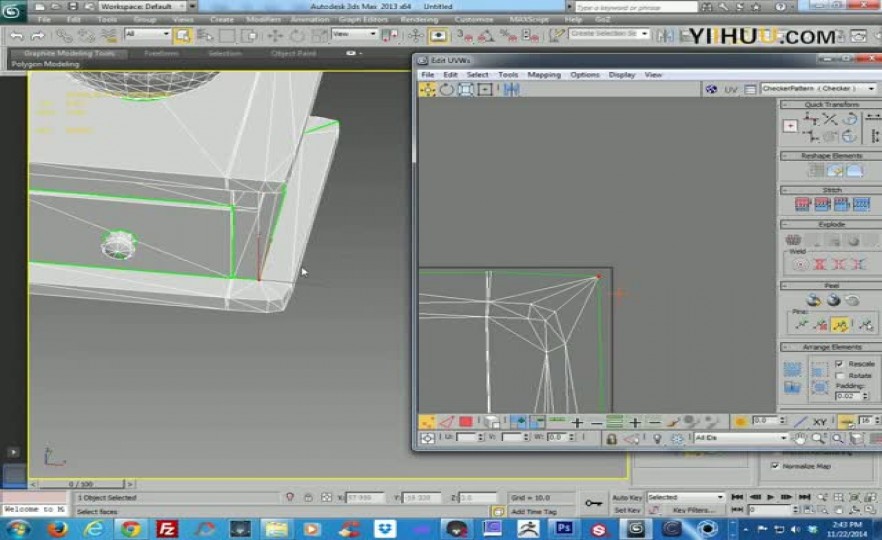Click the Go to Start playback button
The height and width of the screenshot is (540, 882).
click(737, 497)
